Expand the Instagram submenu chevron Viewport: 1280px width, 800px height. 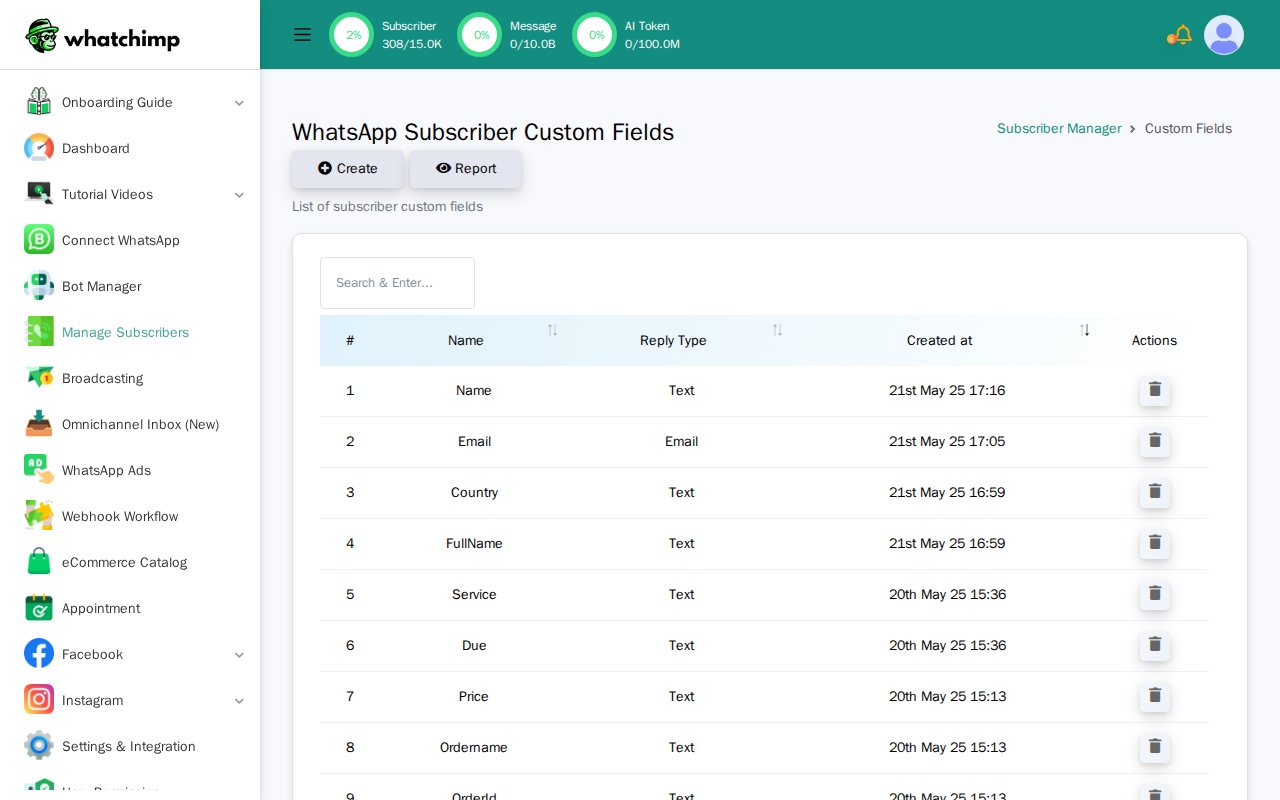click(x=239, y=701)
